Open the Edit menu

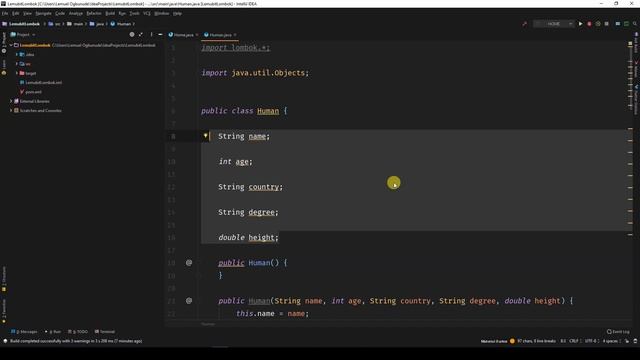coord(16,13)
